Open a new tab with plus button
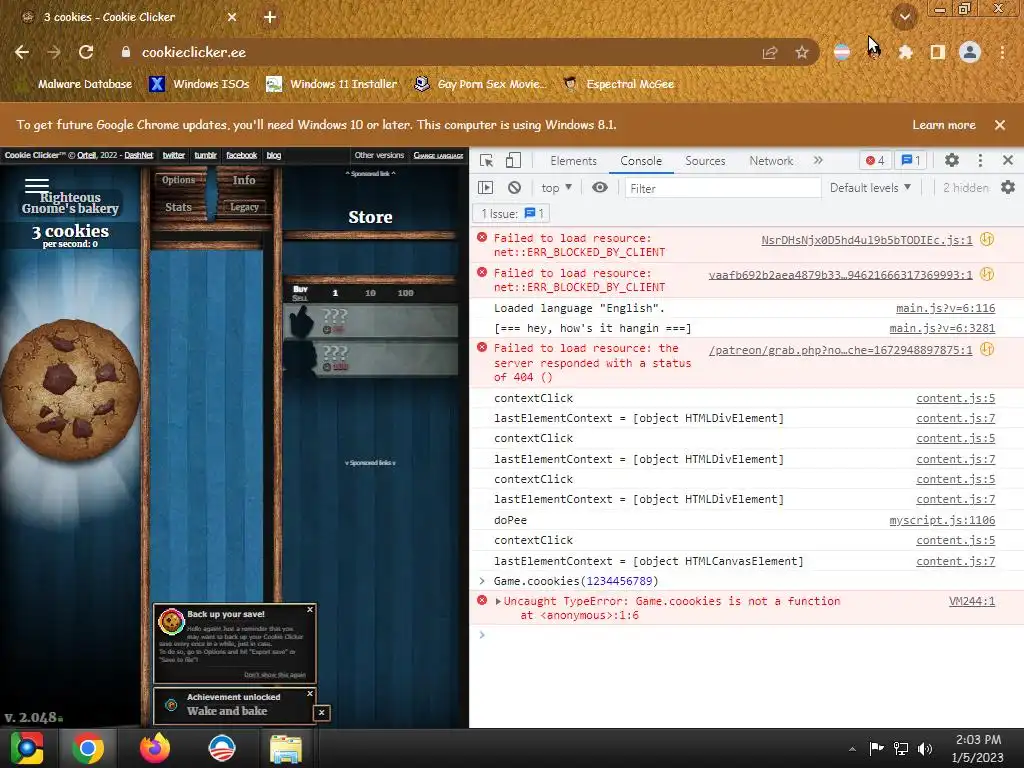The height and width of the screenshot is (768, 1024). click(x=270, y=17)
